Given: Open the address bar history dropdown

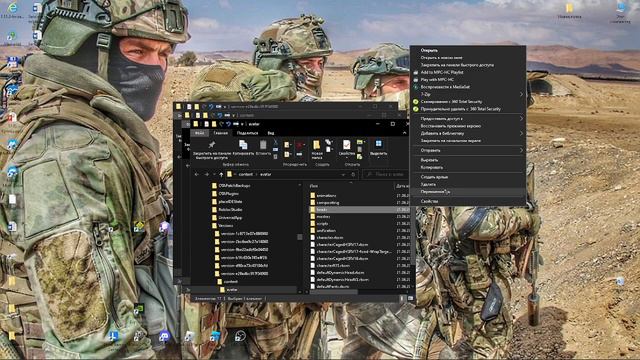Looking at the screenshot, I should pyautogui.click(x=343, y=174).
